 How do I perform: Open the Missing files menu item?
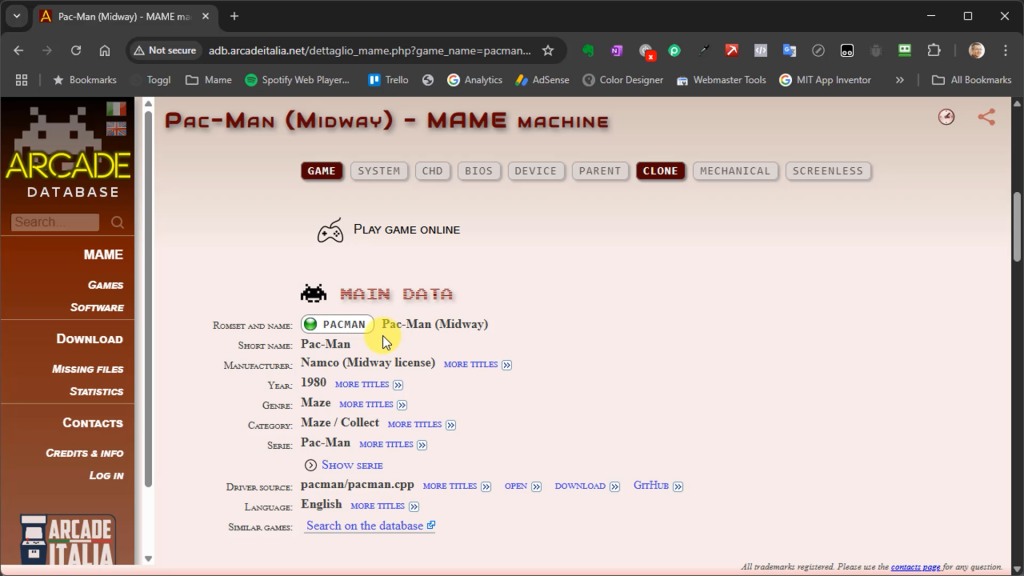point(88,369)
